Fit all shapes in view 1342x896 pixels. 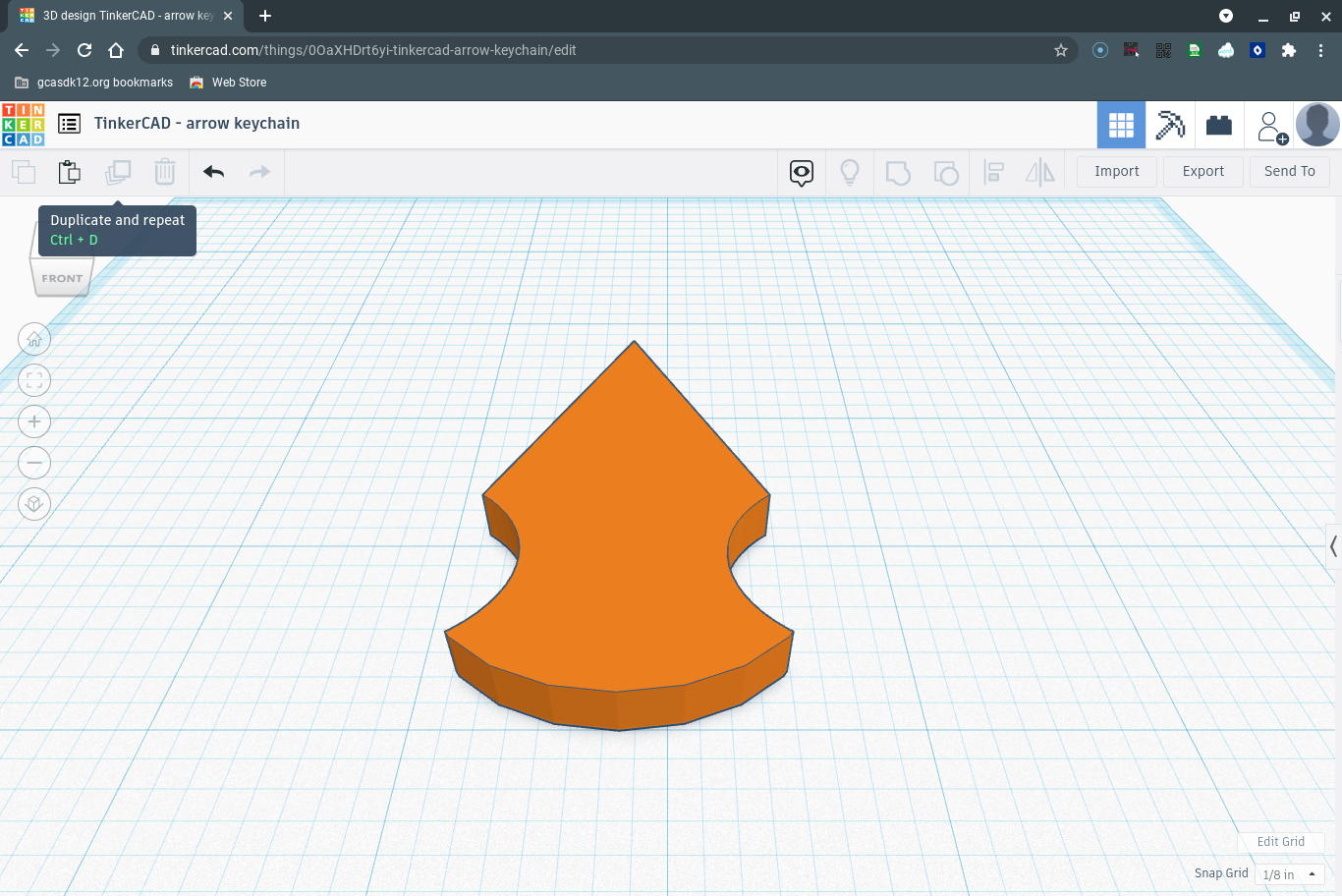coord(34,380)
